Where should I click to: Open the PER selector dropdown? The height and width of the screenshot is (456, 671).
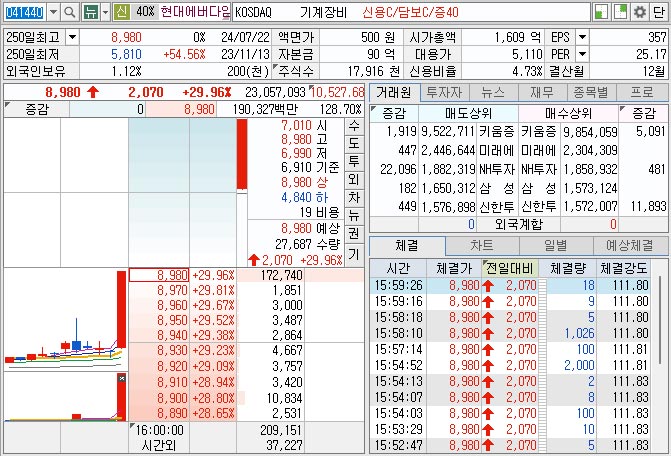[x=582, y=54]
